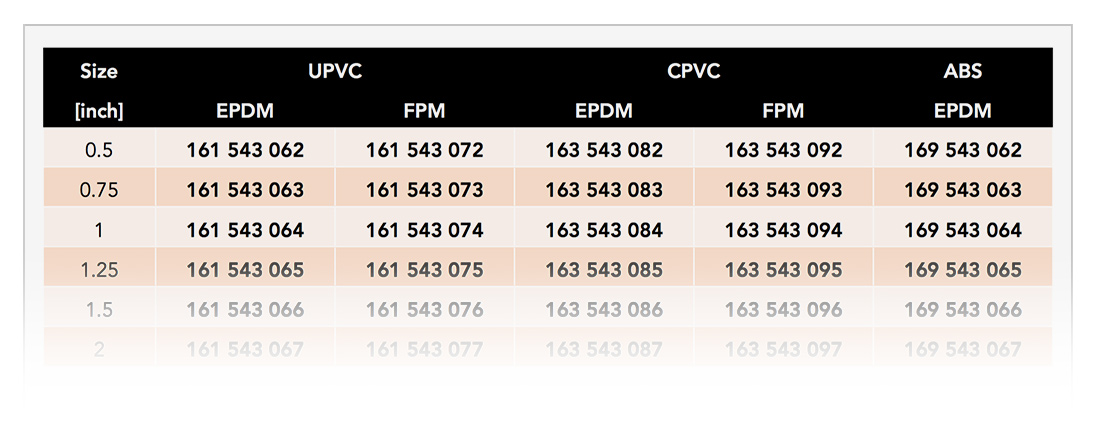The image size is (1095, 425).
Task: Click the Size column header
Action: (x=98, y=71)
